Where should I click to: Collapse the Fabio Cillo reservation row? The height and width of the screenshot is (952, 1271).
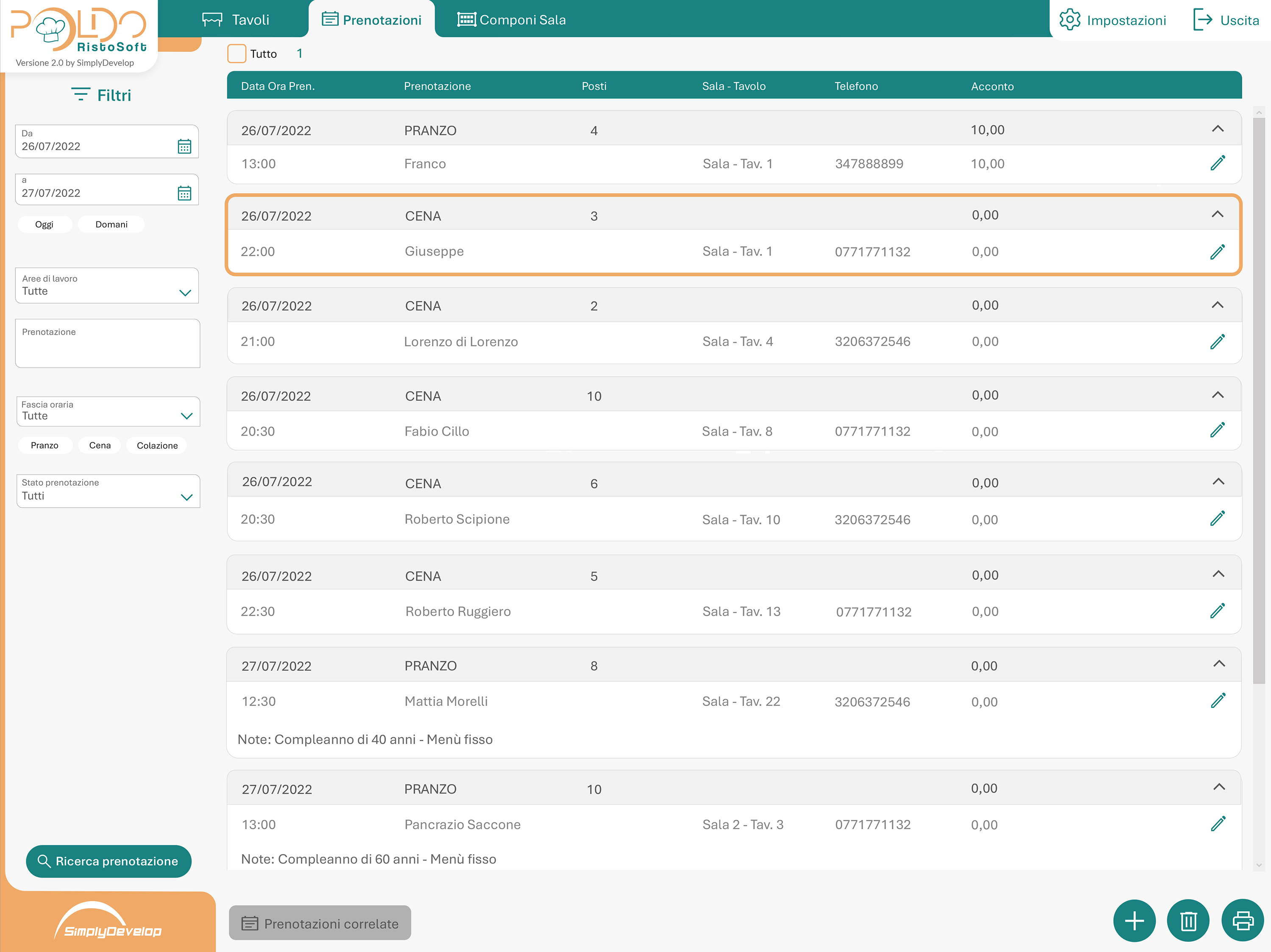(x=1217, y=395)
